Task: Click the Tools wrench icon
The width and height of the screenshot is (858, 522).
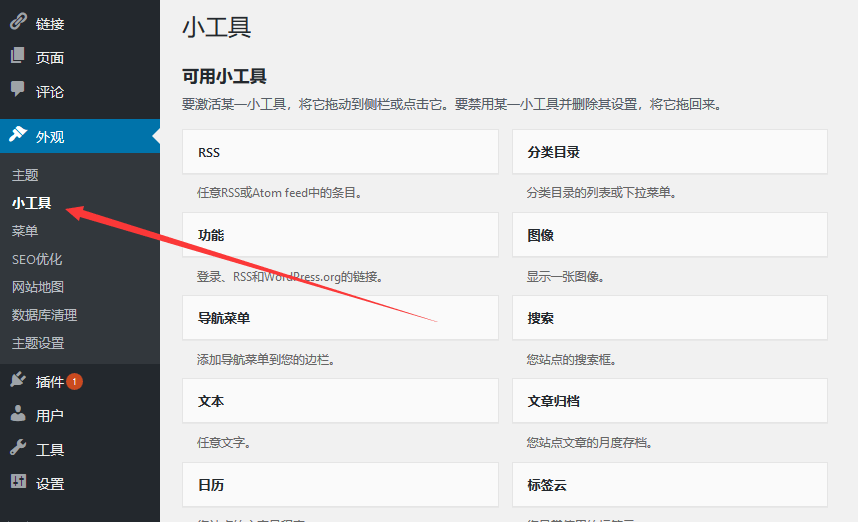Action: 18,448
